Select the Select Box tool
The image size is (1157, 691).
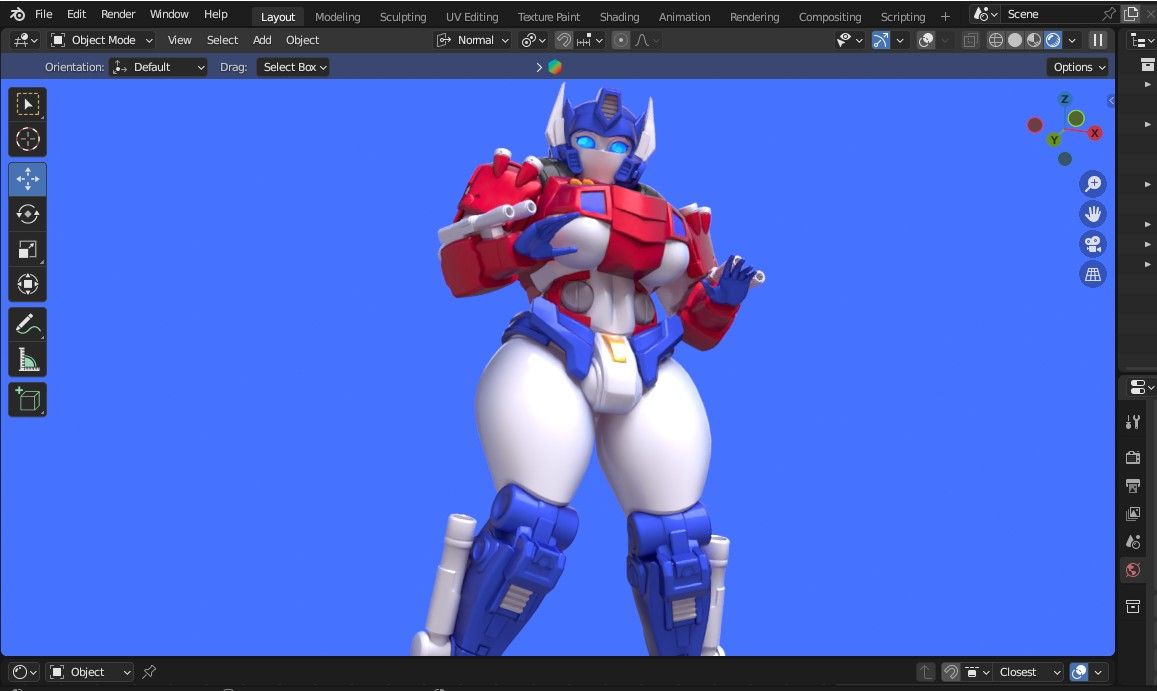[x=27, y=104]
